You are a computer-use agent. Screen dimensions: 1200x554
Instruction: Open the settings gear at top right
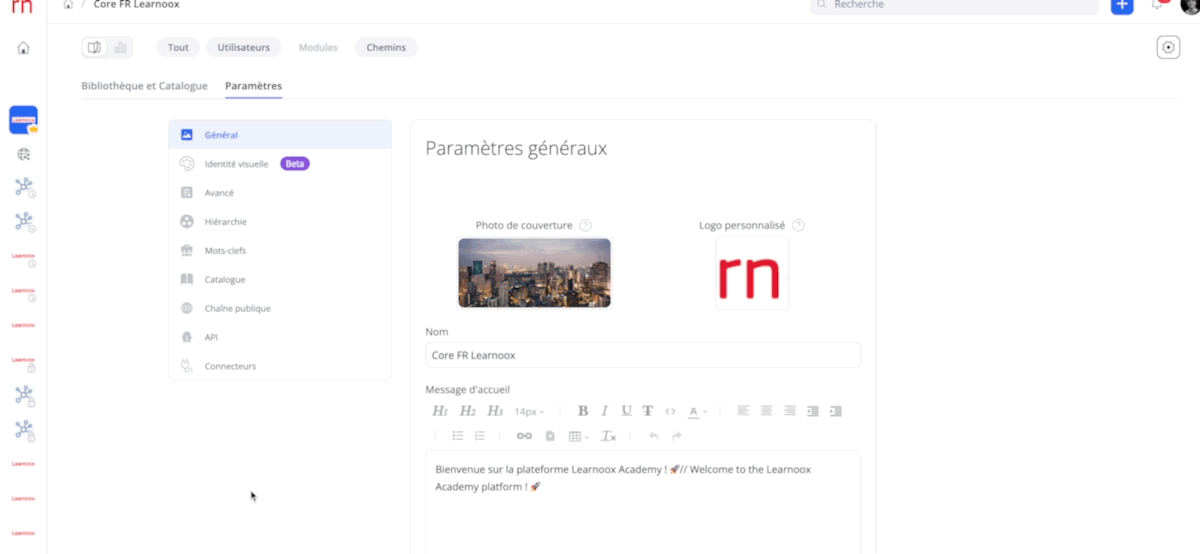(x=1168, y=47)
